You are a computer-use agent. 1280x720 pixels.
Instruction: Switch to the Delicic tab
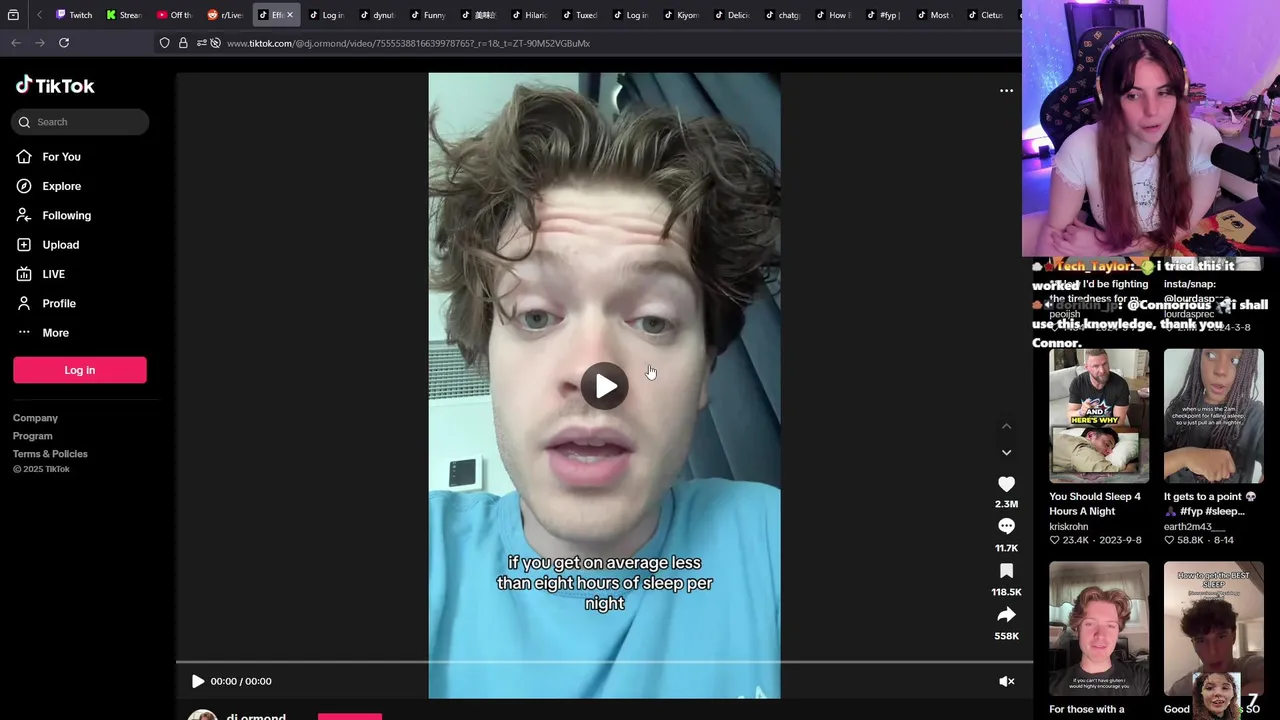(731, 15)
